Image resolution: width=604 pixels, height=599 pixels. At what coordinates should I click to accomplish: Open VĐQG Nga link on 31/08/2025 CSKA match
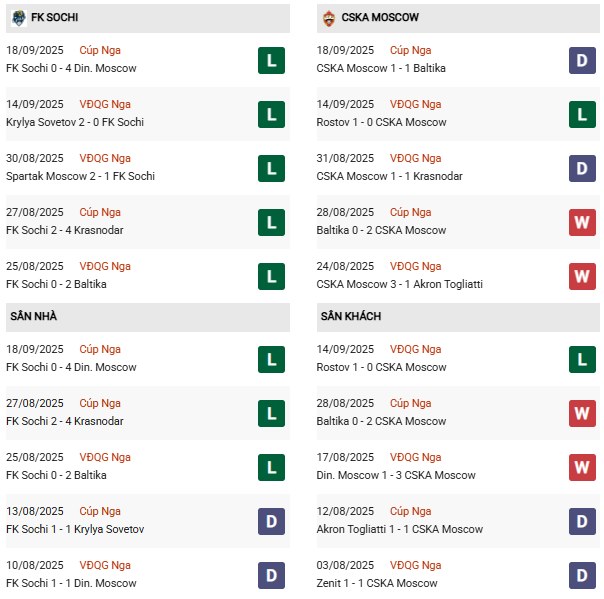(x=415, y=158)
